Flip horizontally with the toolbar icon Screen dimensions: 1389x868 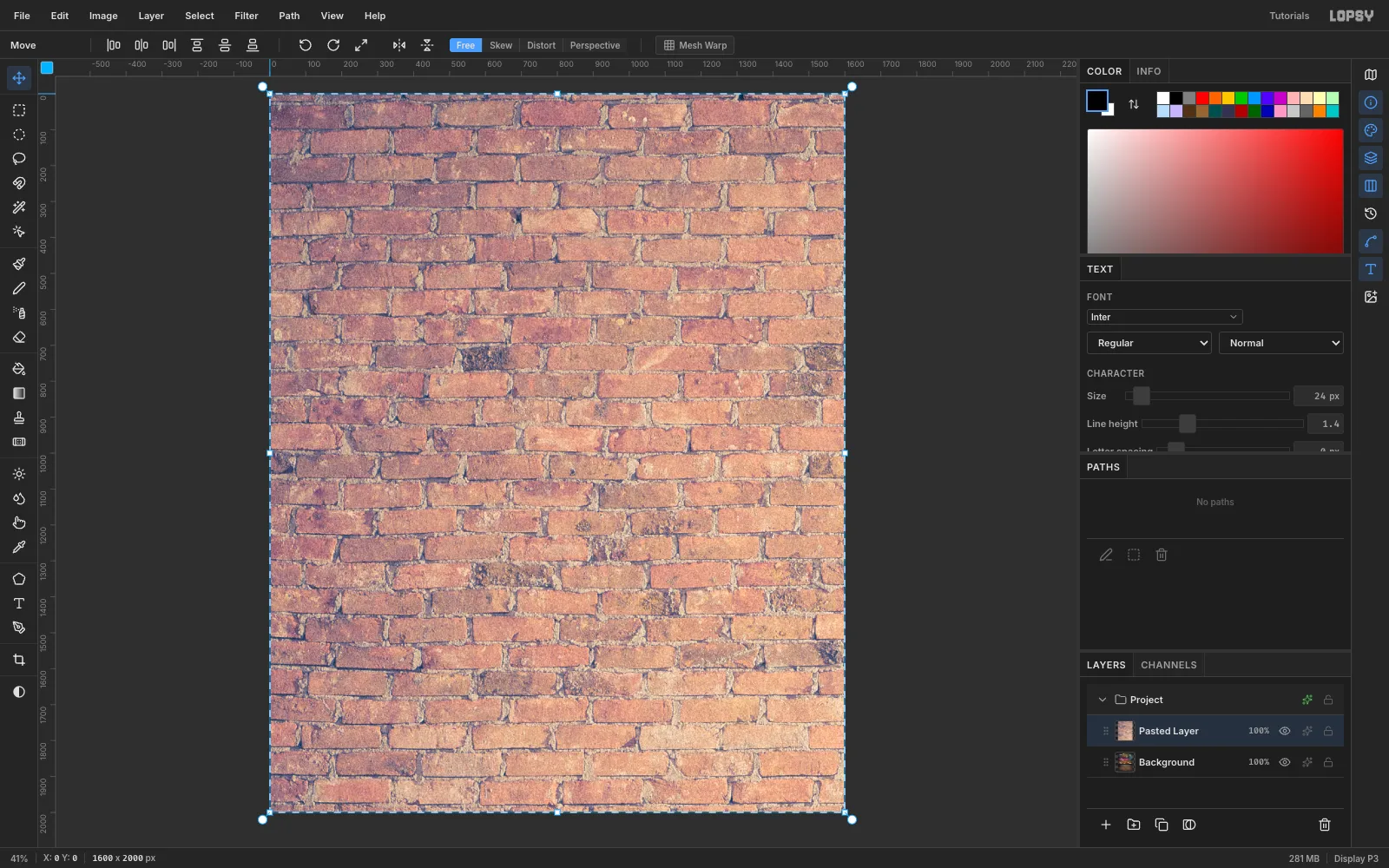coord(399,45)
